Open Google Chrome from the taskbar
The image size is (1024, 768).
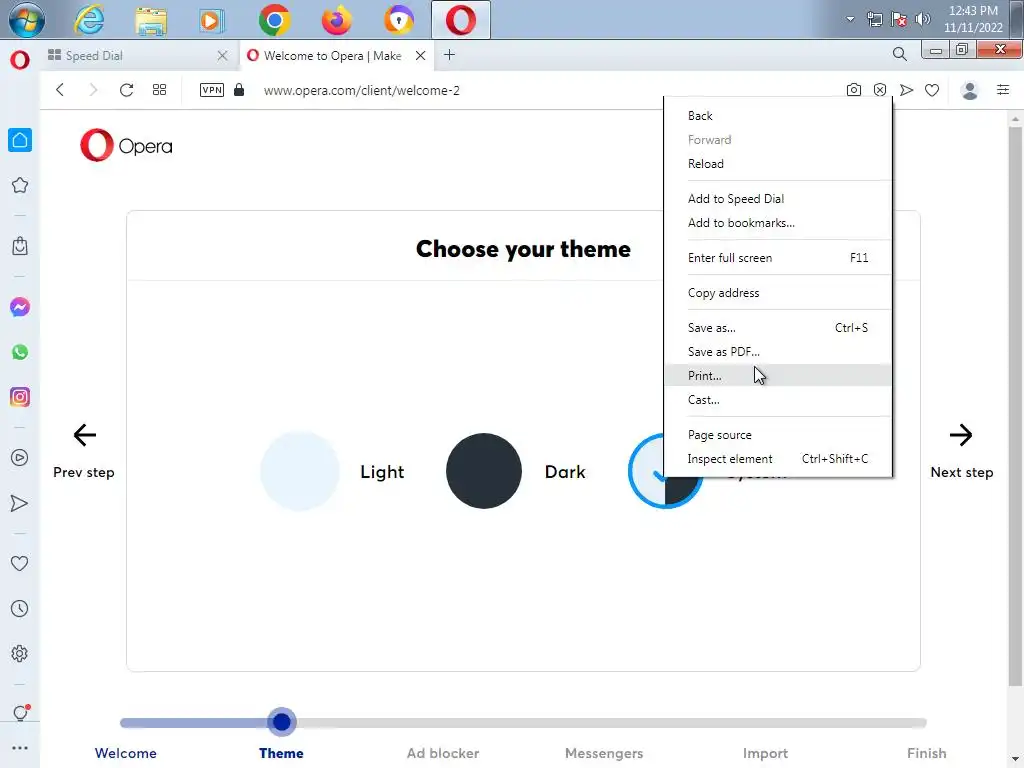click(274, 20)
